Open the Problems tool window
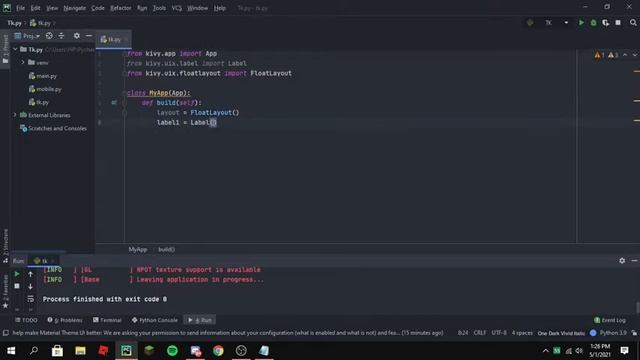 point(65,320)
